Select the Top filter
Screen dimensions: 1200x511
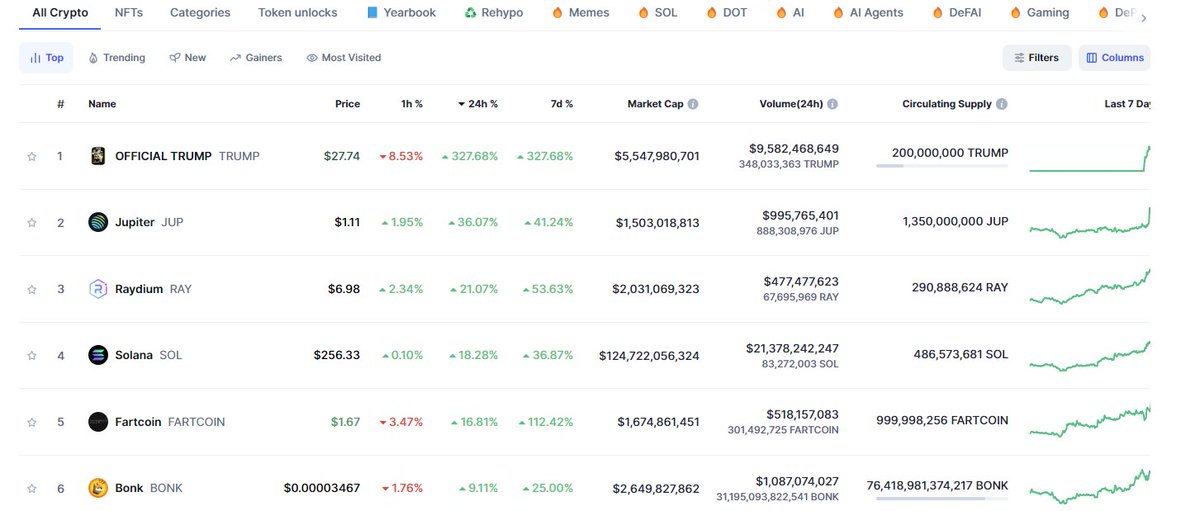[x=46, y=58]
